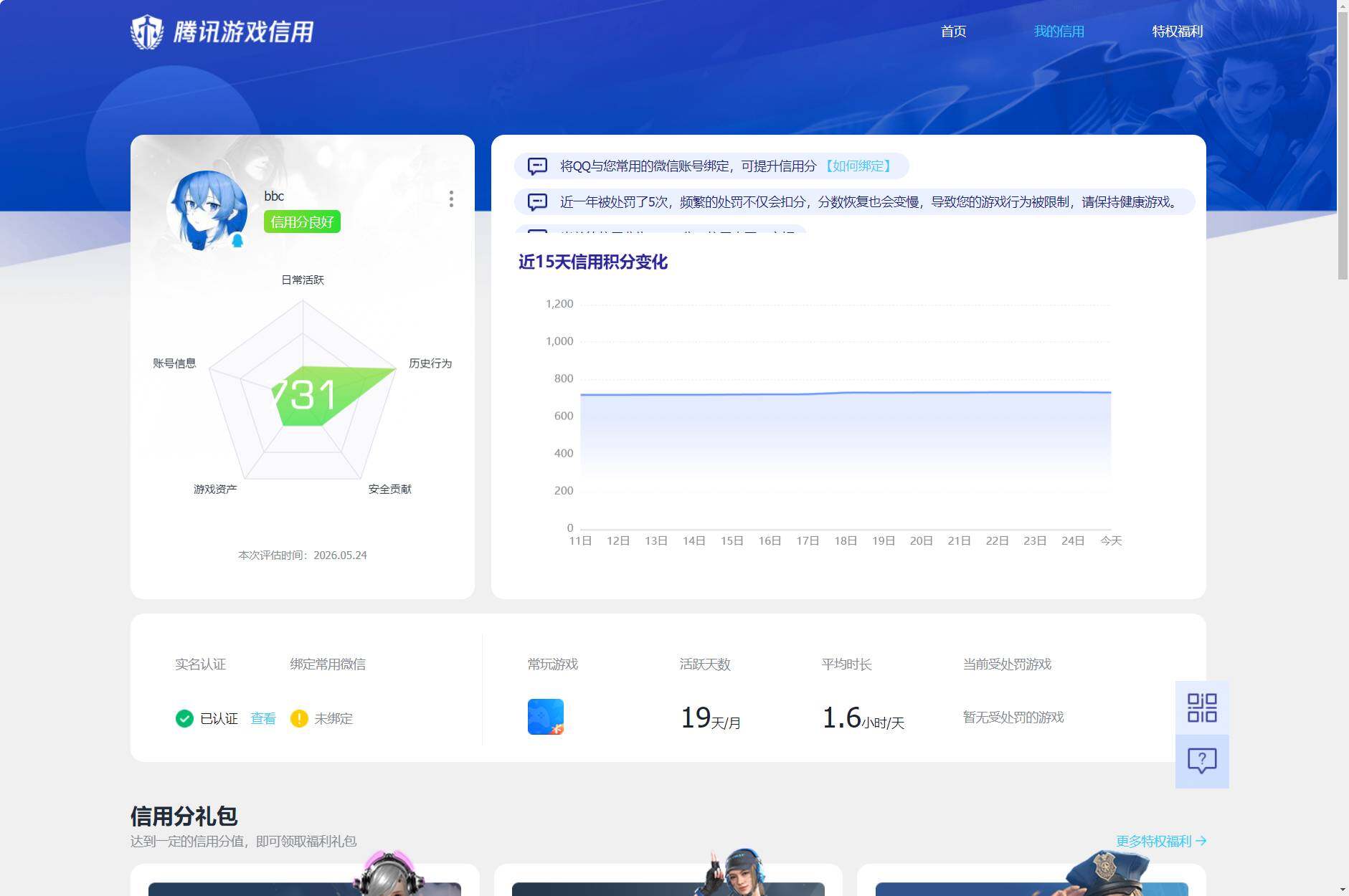Image resolution: width=1349 pixels, height=896 pixels.
Task: Click the scrollbar up arrow
Action: point(1343,6)
